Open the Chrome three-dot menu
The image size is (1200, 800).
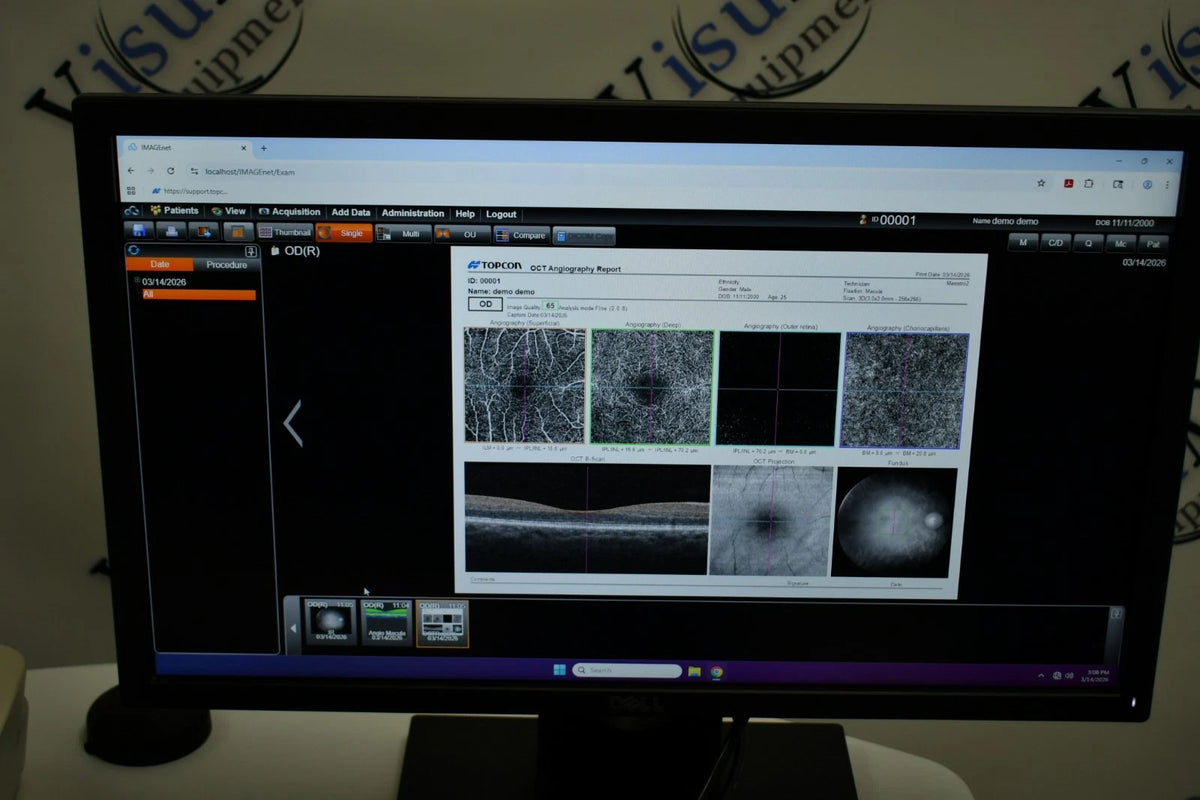click(1168, 185)
